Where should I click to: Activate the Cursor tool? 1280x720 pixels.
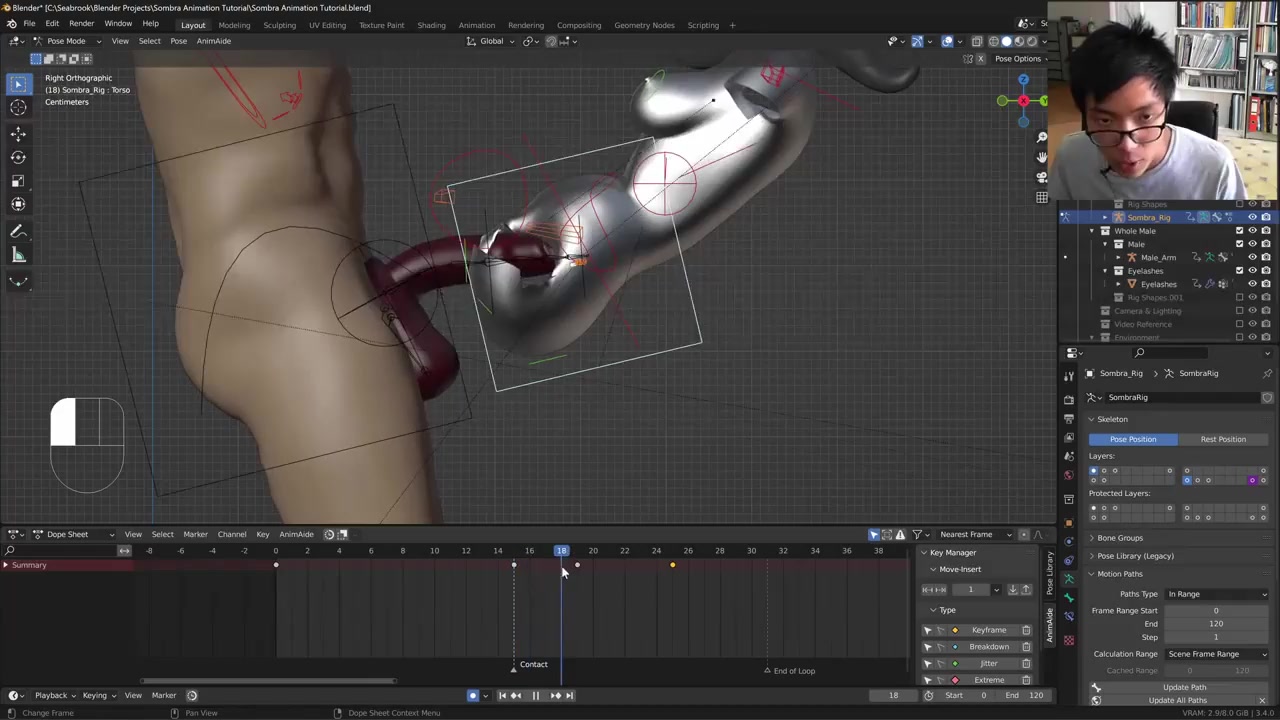tap(18, 108)
